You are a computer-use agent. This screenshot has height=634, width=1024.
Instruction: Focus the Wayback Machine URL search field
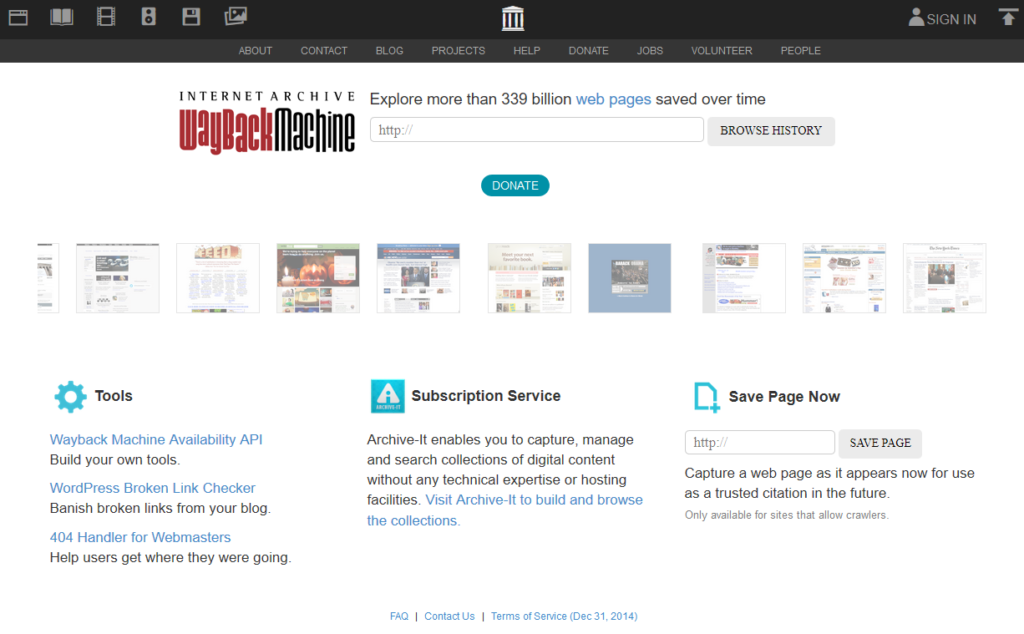coord(537,130)
